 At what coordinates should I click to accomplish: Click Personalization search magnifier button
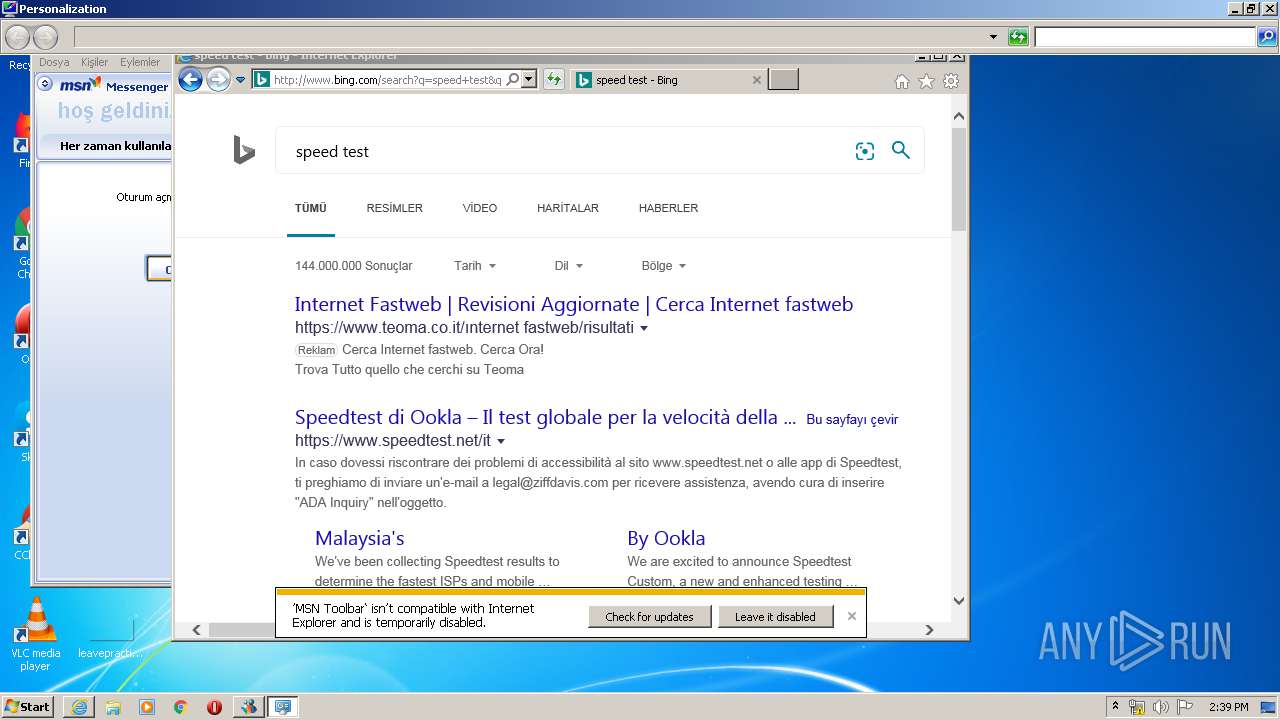pos(1267,37)
